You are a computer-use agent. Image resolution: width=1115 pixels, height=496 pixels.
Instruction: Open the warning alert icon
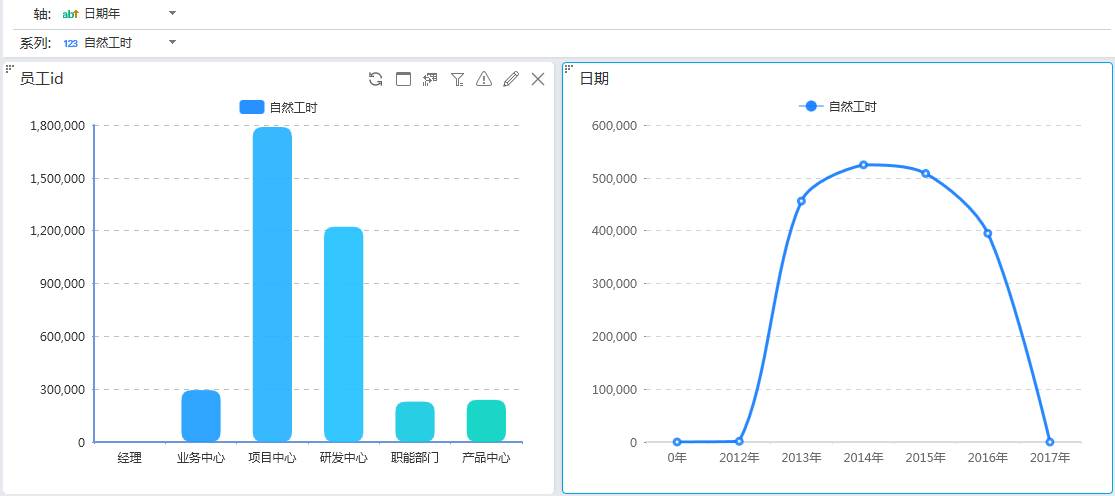click(484, 79)
